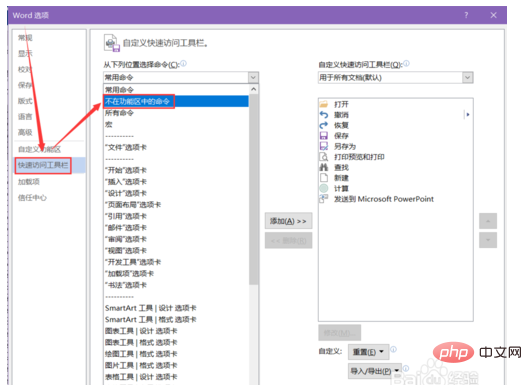
Task: Choose 不在功能区中的命令 in dropdown list
Action: point(176,101)
